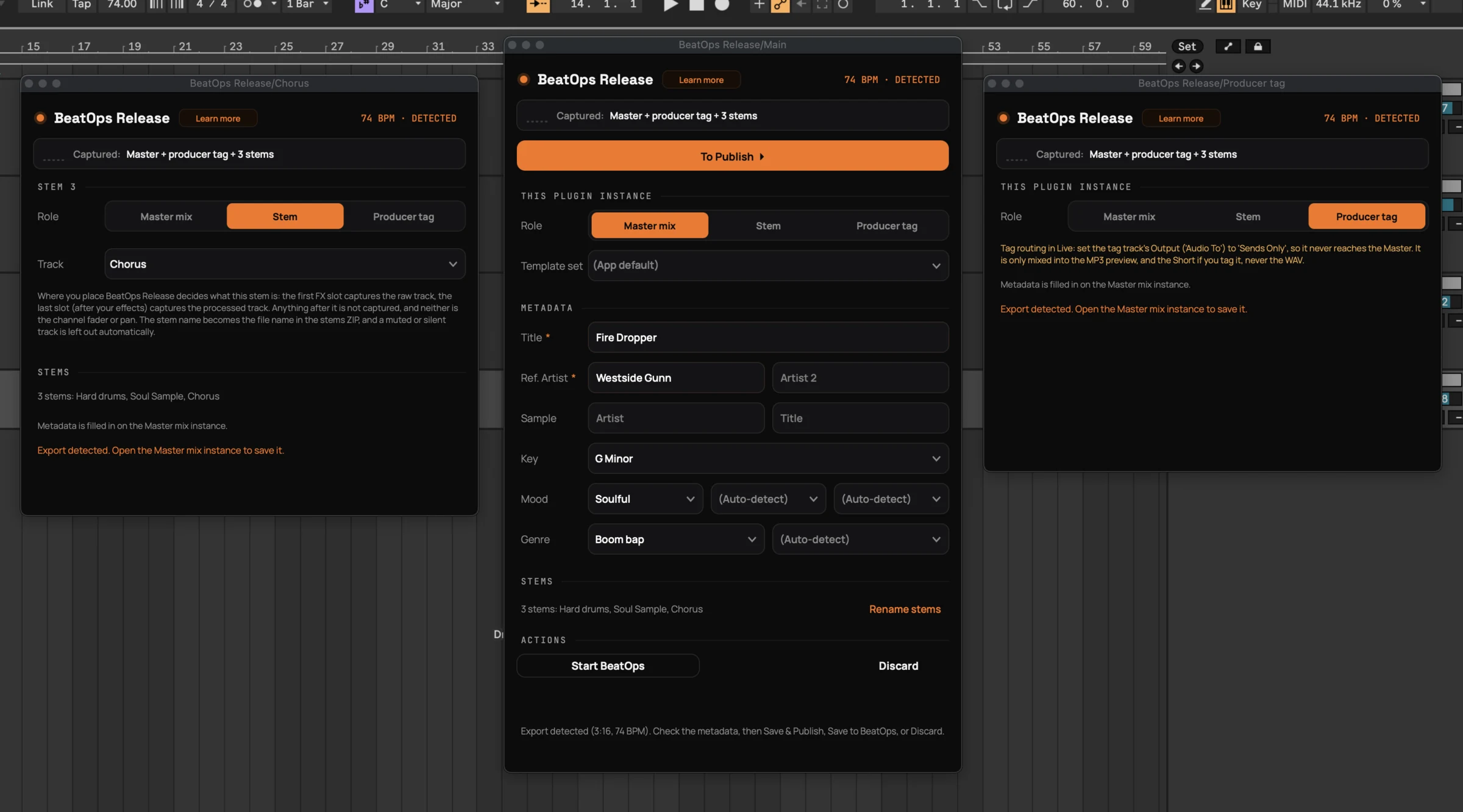
Task: Click the next locator right arrow
Action: 1196,66
